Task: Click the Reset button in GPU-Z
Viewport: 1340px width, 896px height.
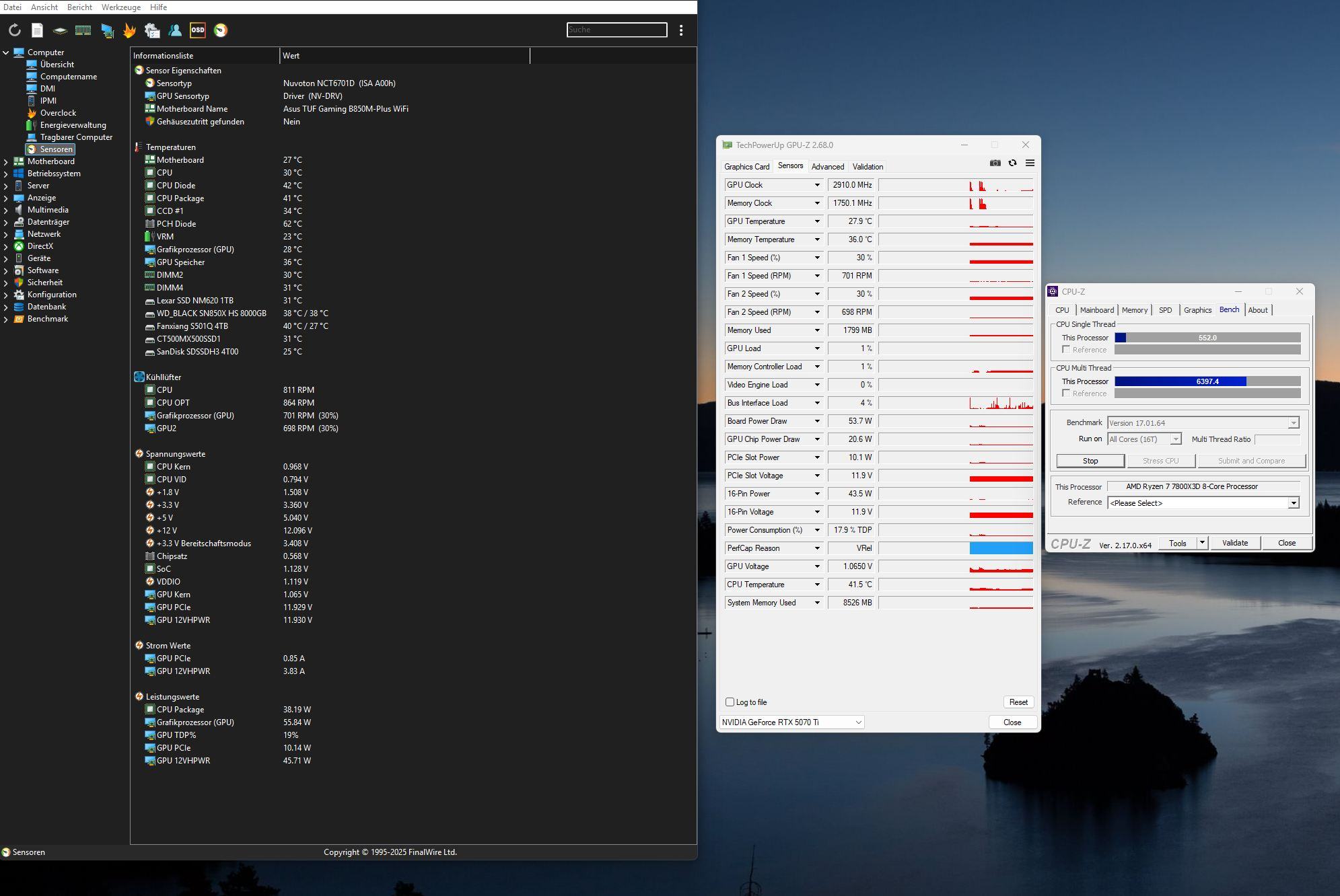Action: click(x=1018, y=702)
